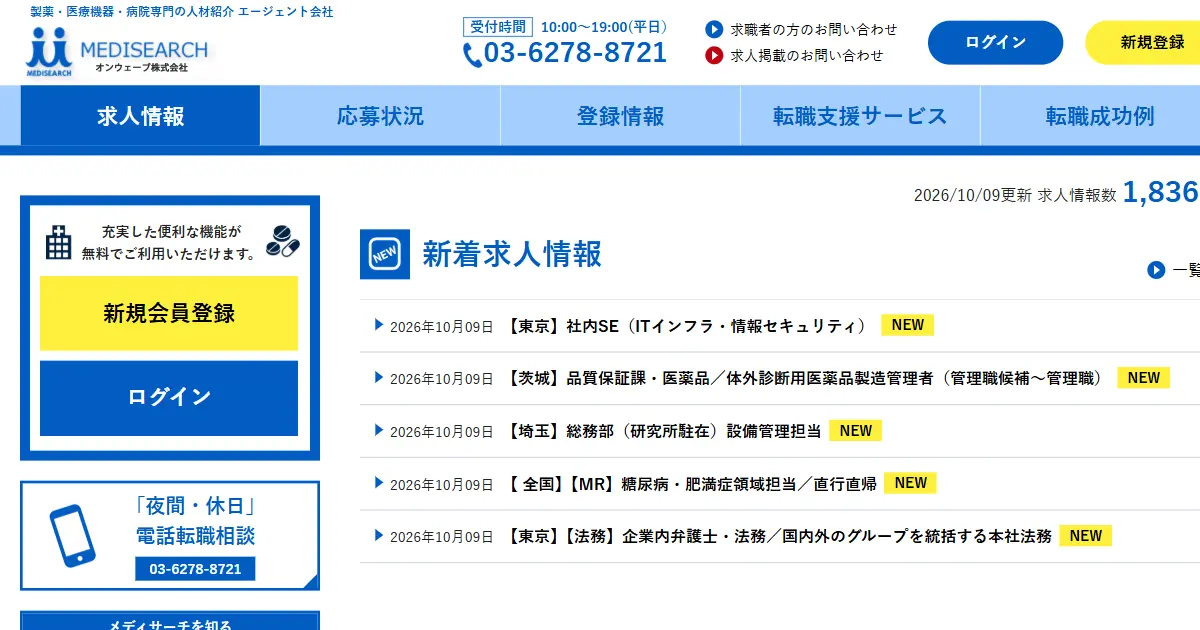Click the arrow icon next to 一覧
This screenshot has width=1200, height=630.
pos(1156,269)
